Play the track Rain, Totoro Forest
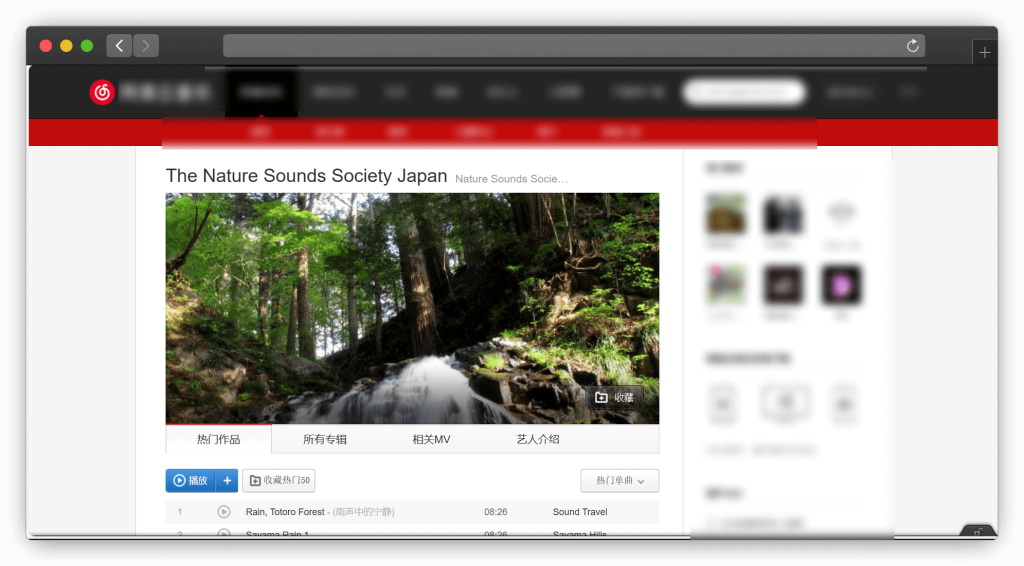 click(224, 512)
